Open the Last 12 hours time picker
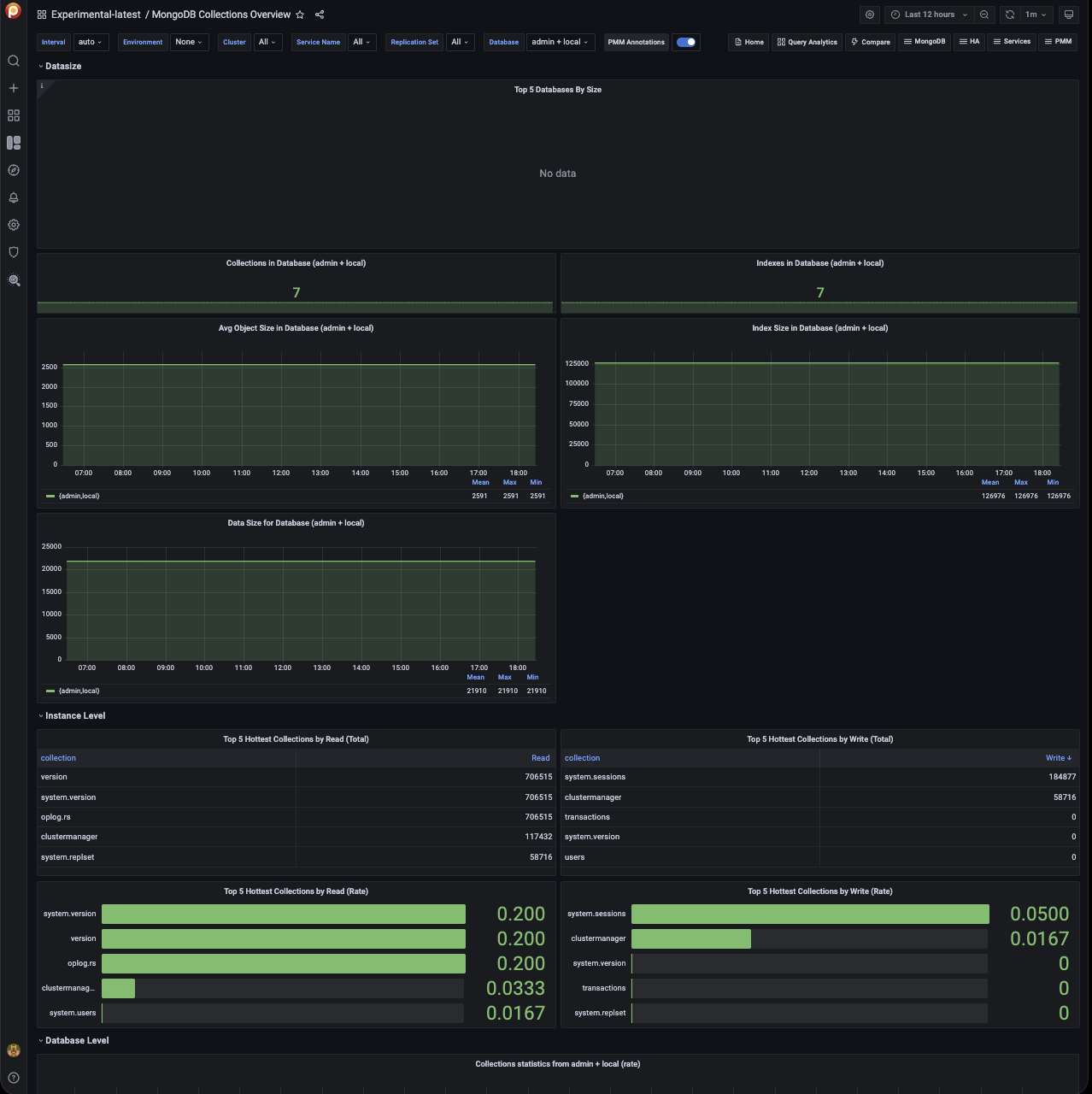This screenshot has height=1094, width=1092. tap(929, 15)
